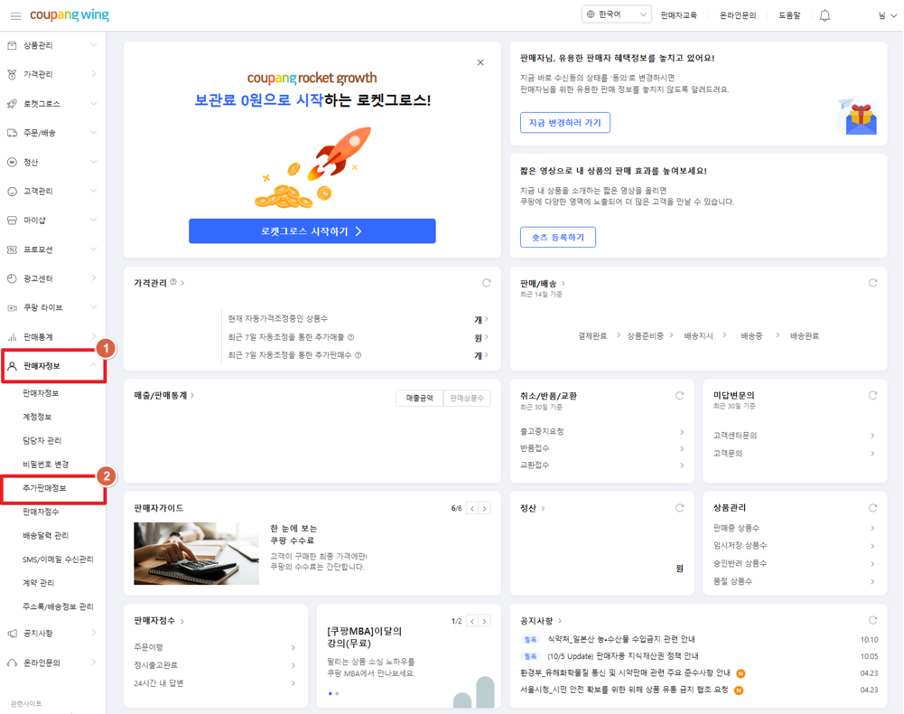The image size is (904, 714).
Task: Open 담당자 관리 submenu item
Action: [42, 441]
